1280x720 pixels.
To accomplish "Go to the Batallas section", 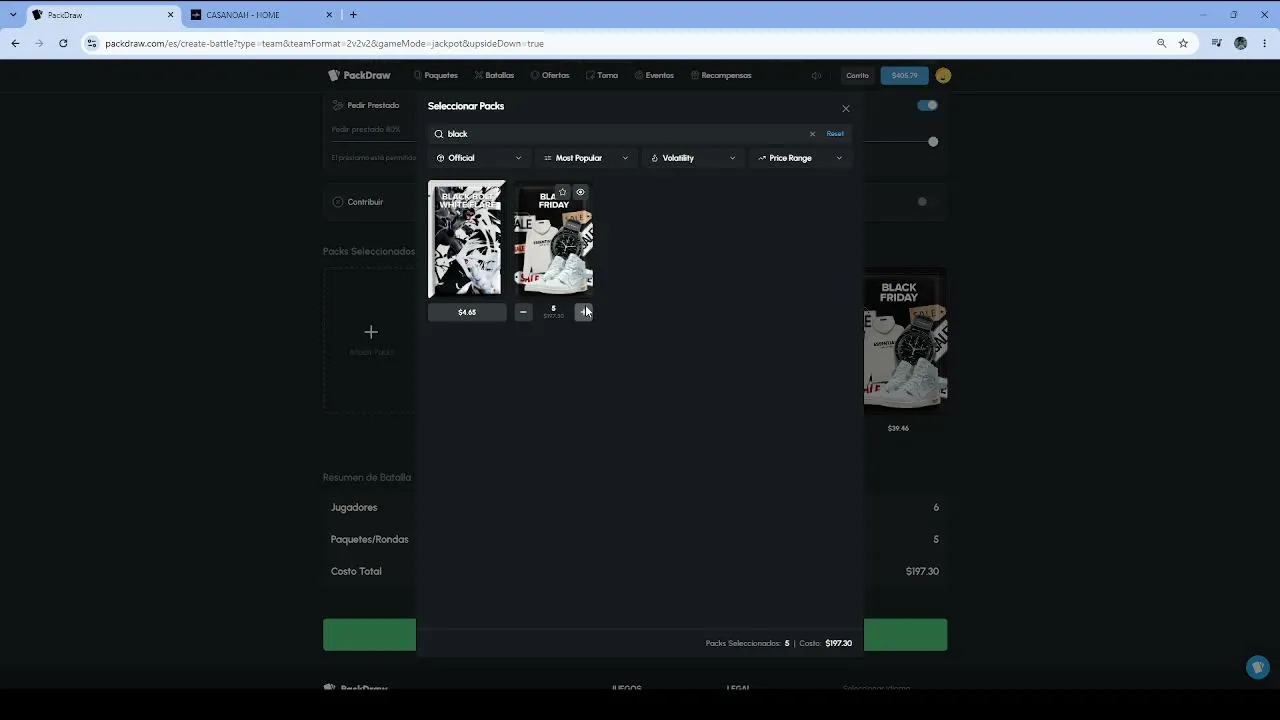I will [494, 75].
